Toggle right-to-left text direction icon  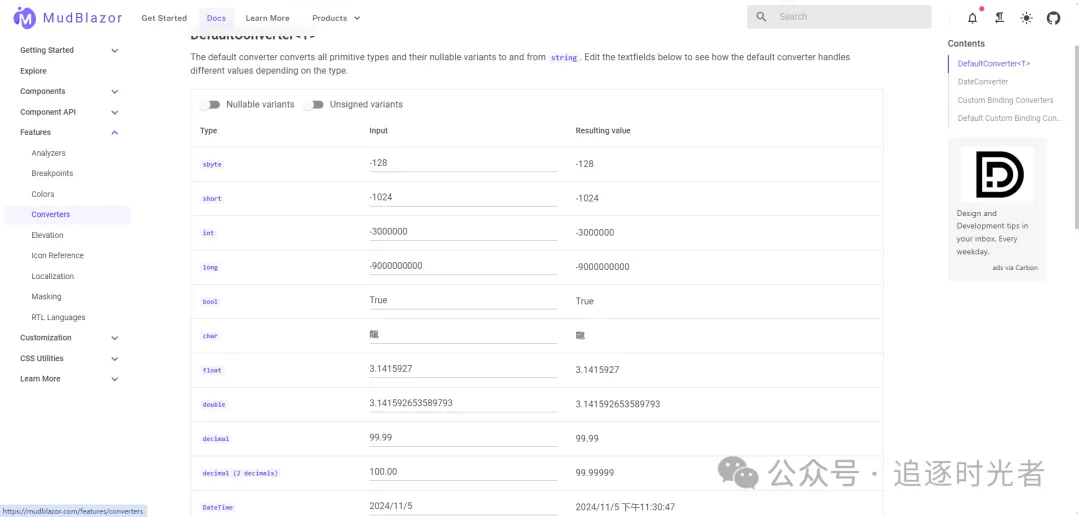999,18
